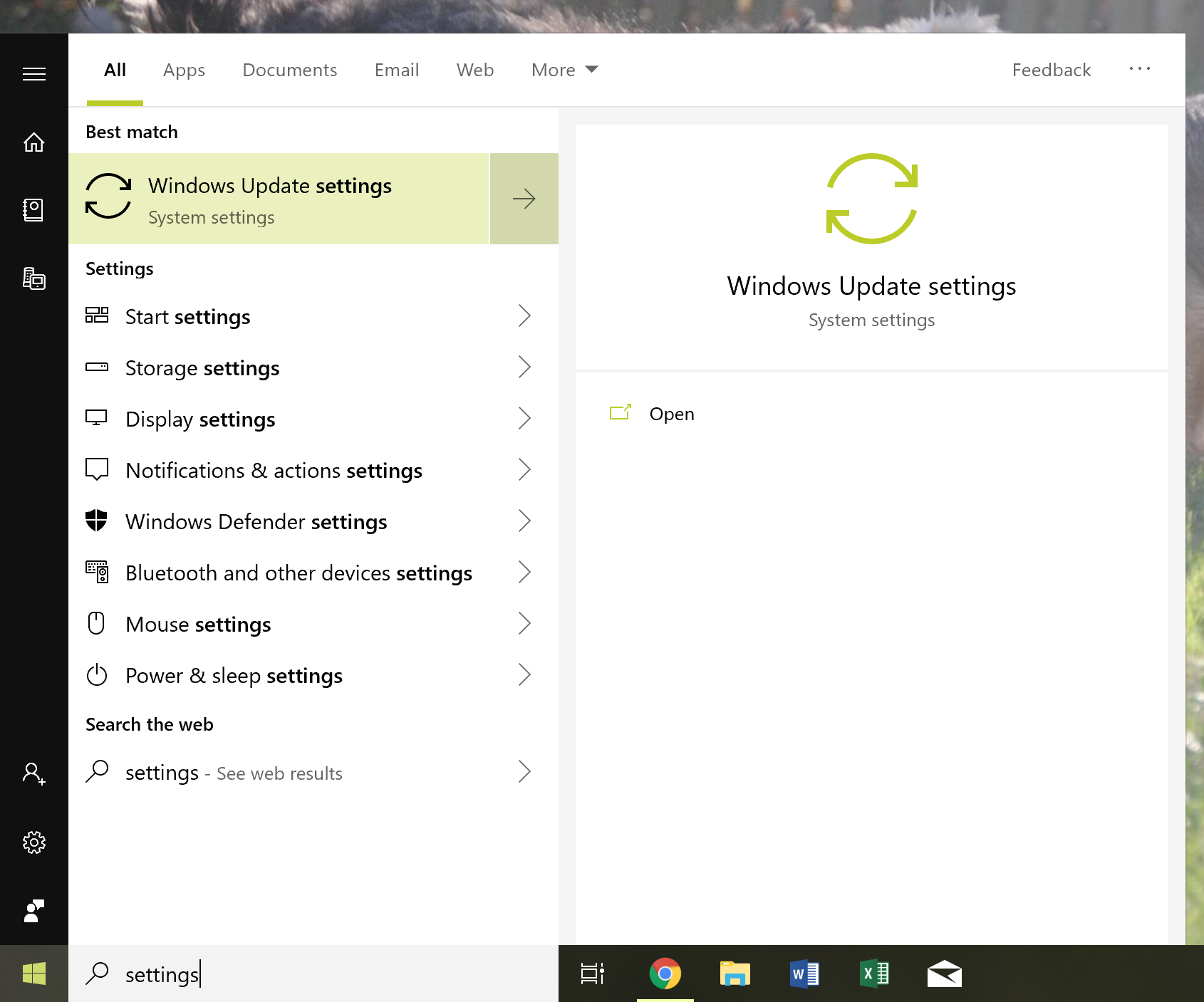Click the Power & sleep icon
Image resolution: width=1204 pixels, height=1002 pixels.
97,674
